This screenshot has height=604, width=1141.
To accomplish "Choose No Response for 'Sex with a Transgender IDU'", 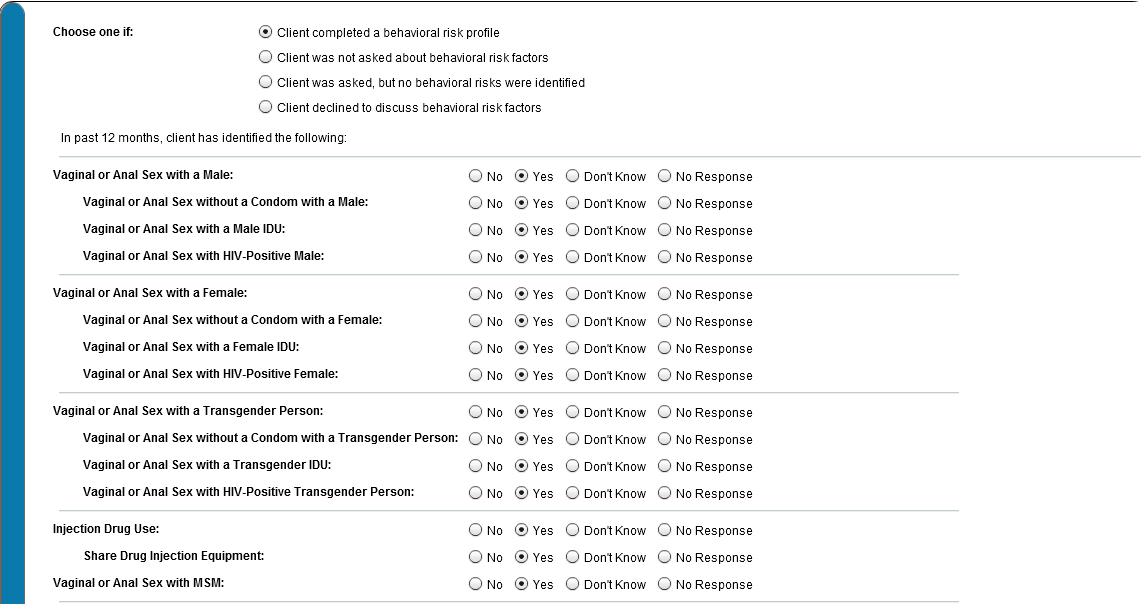I will point(664,466).
